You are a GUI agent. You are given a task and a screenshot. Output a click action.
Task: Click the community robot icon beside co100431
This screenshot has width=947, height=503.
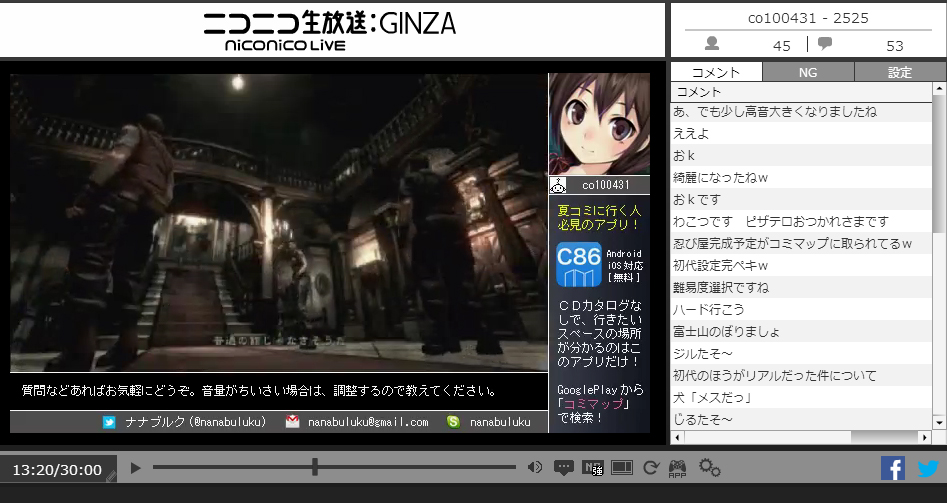[559, 185]
